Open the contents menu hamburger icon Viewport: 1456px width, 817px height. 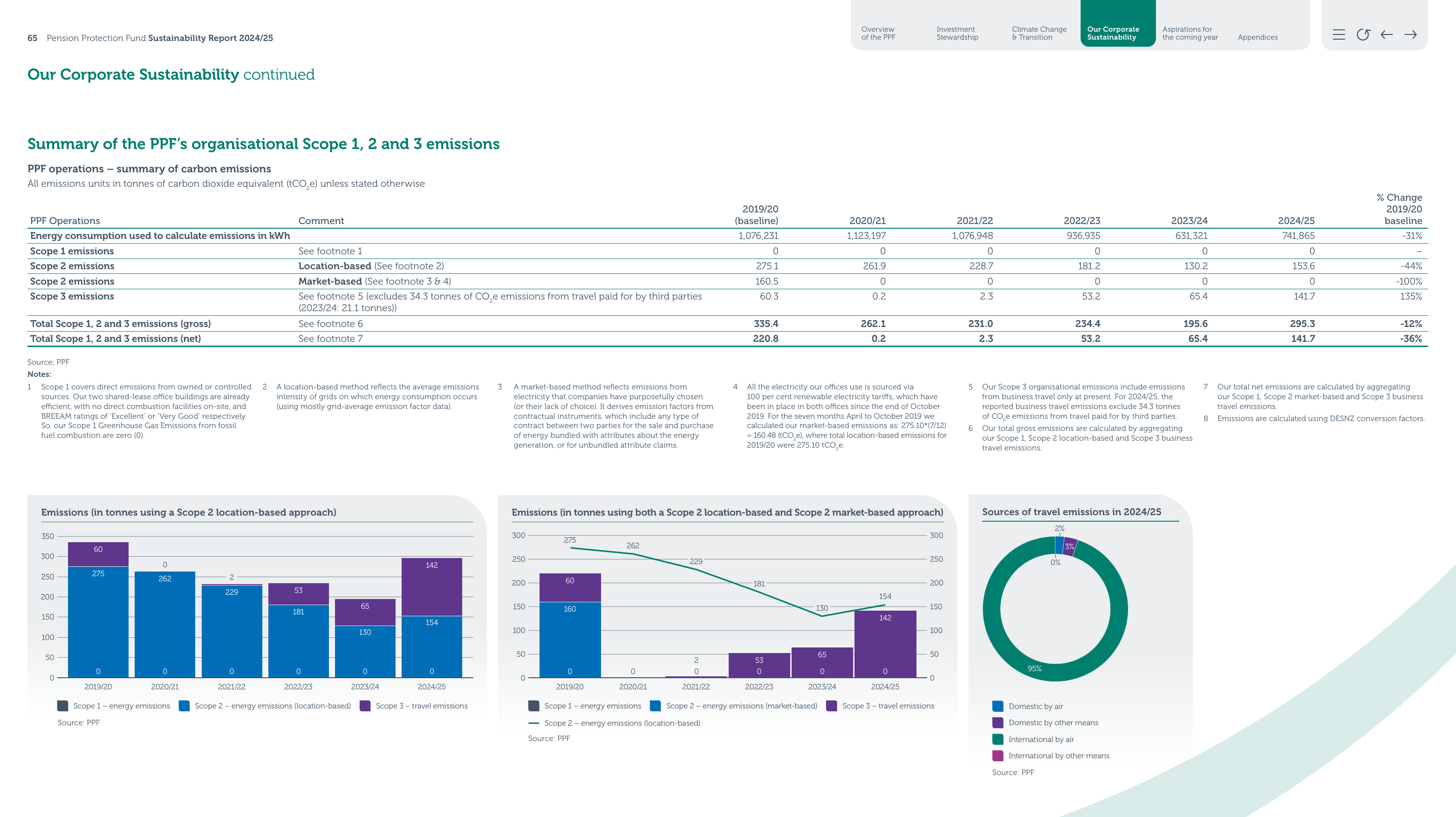[x=1339, y=35]
